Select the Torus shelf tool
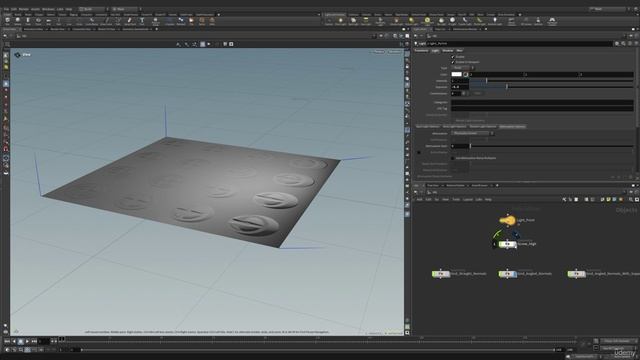 pyautogui.click(x=38, y=21)
